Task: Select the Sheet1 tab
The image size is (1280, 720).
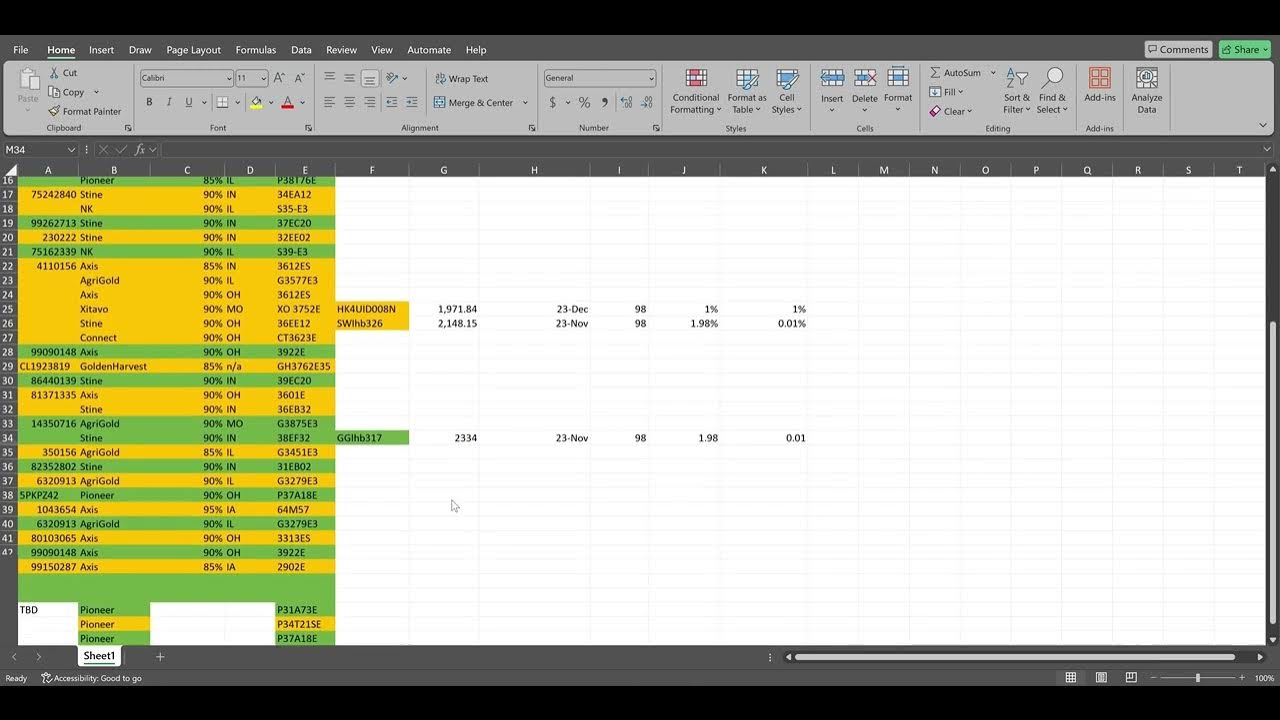Action: point(99,656)
